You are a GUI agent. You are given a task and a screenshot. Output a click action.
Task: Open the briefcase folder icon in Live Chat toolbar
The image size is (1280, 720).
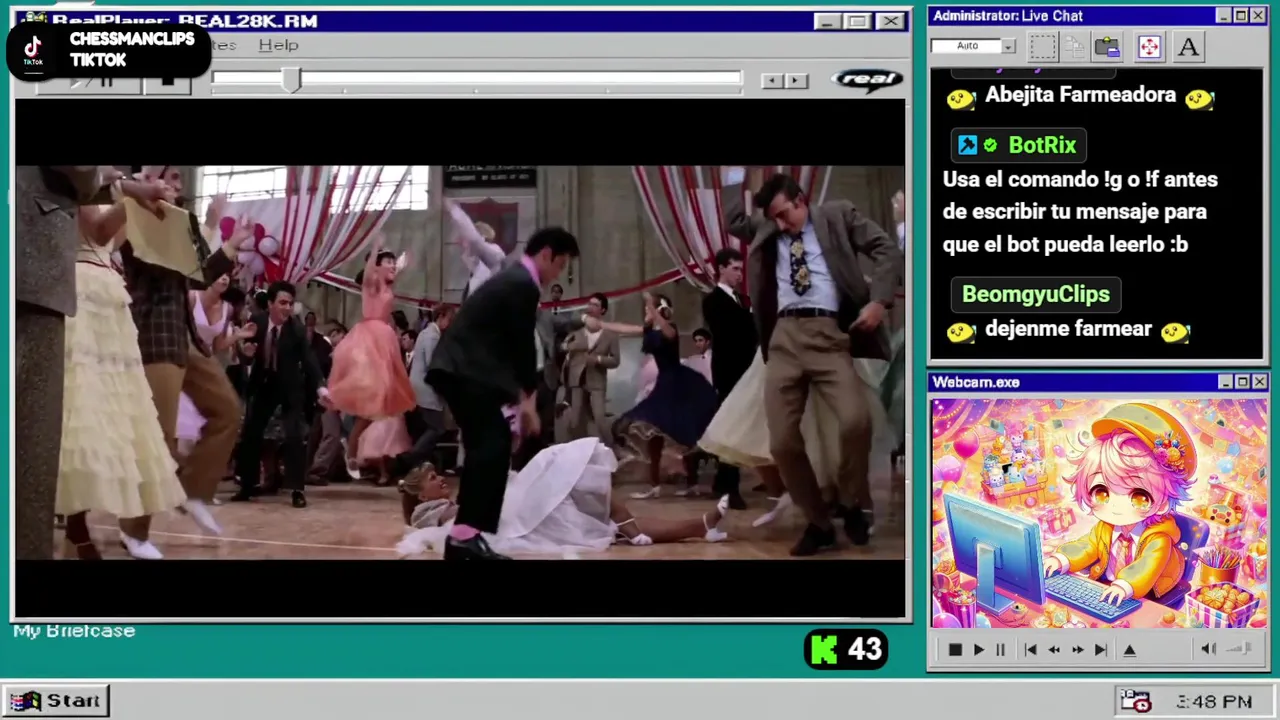[x=1107, y=46]
